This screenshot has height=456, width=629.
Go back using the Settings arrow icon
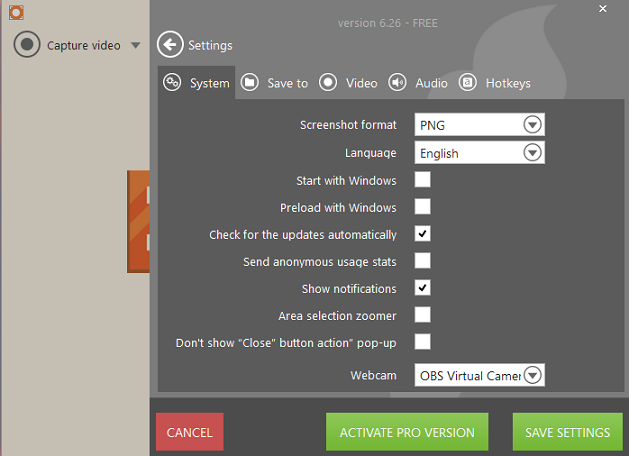[x=170, y=45]
